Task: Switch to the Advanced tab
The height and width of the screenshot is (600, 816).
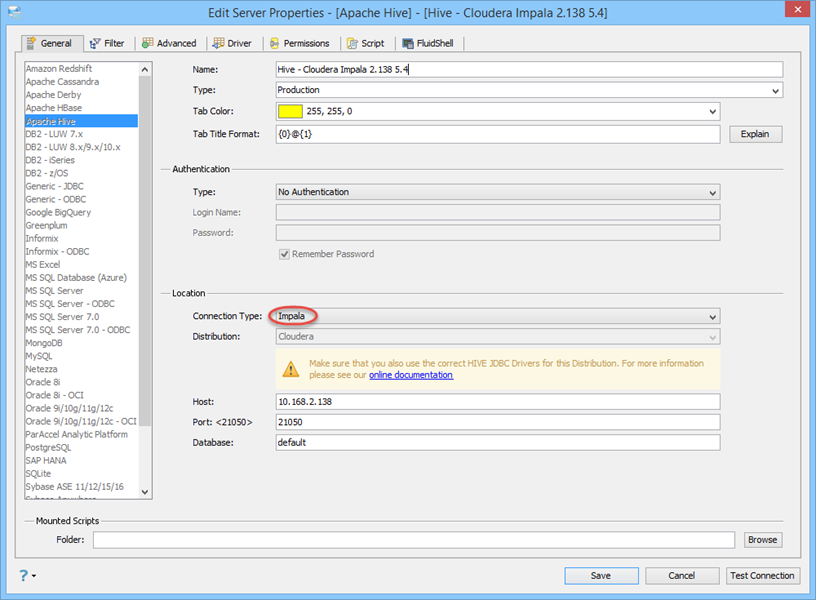Action: point(170,43)
